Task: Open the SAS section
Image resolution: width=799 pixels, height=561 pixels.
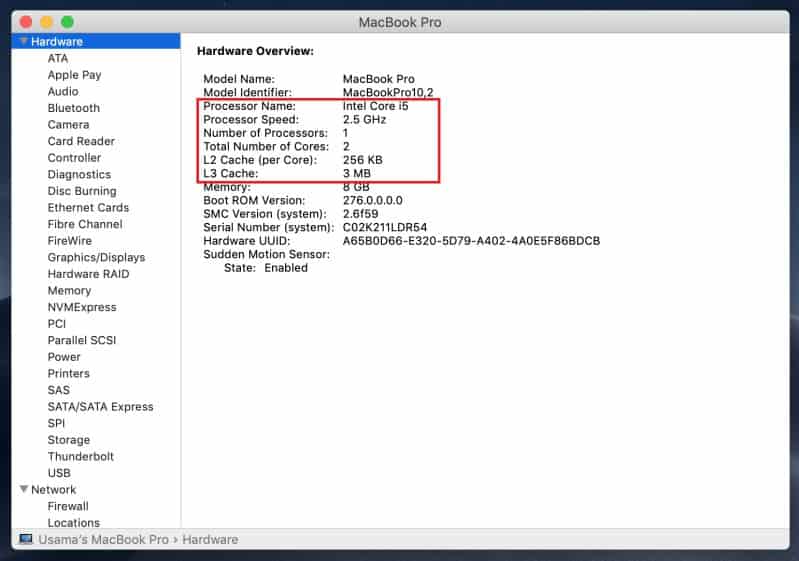Action: click(59, 390)
